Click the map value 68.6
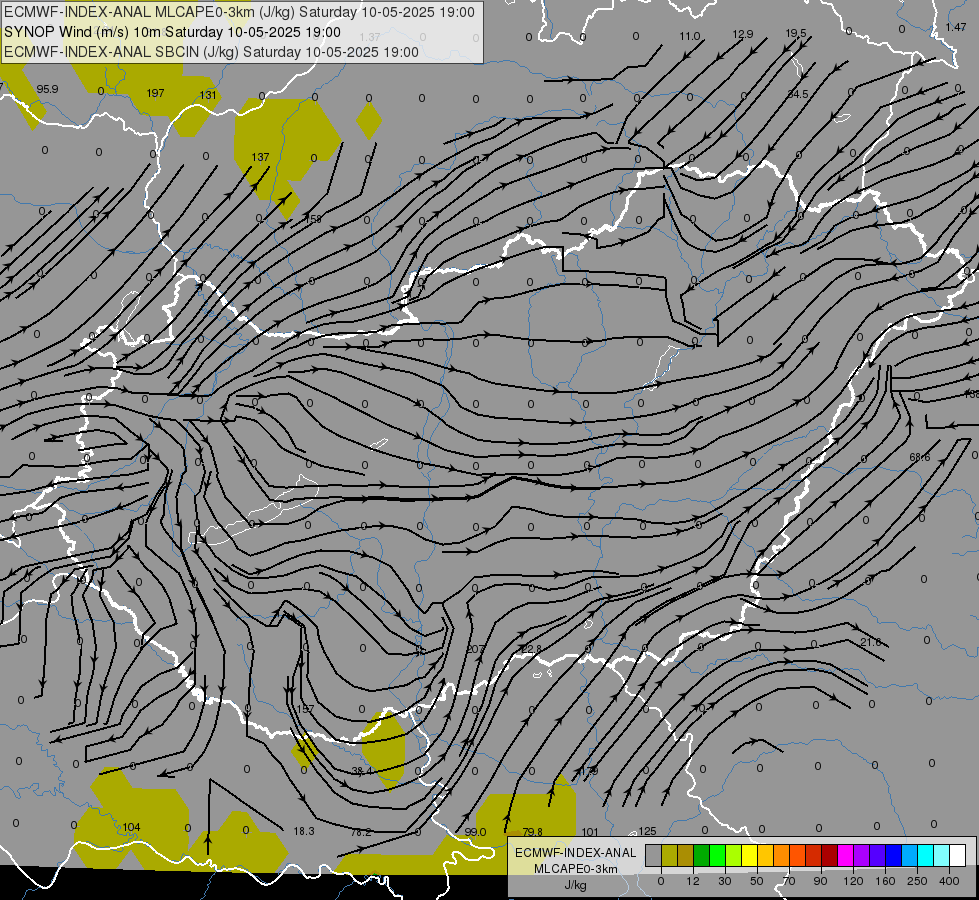The width and height of the screenshot is (979, 900). (x=920, y=457)
